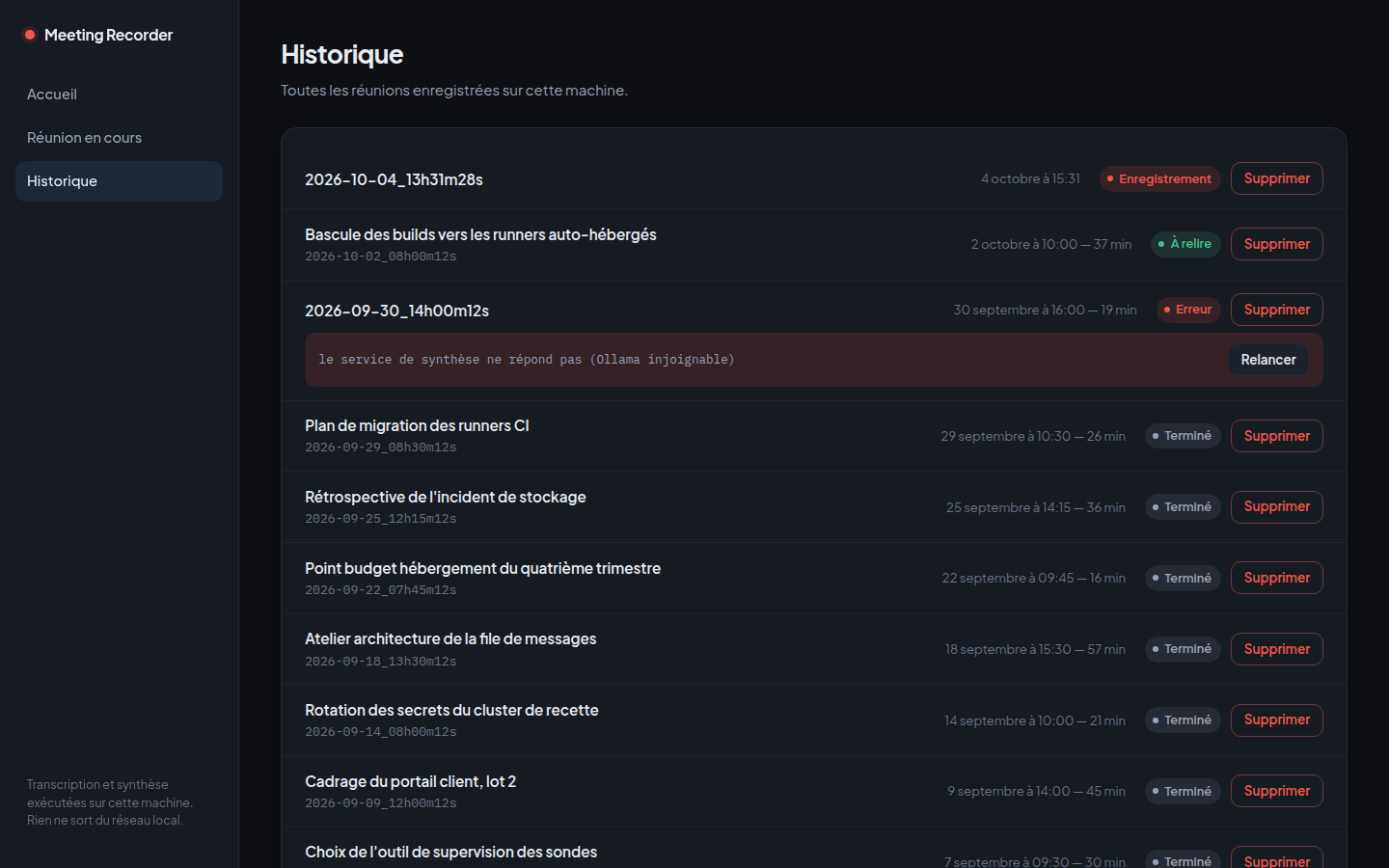Click the file name 2026-09-14_08h00m12s

[381, 732]
